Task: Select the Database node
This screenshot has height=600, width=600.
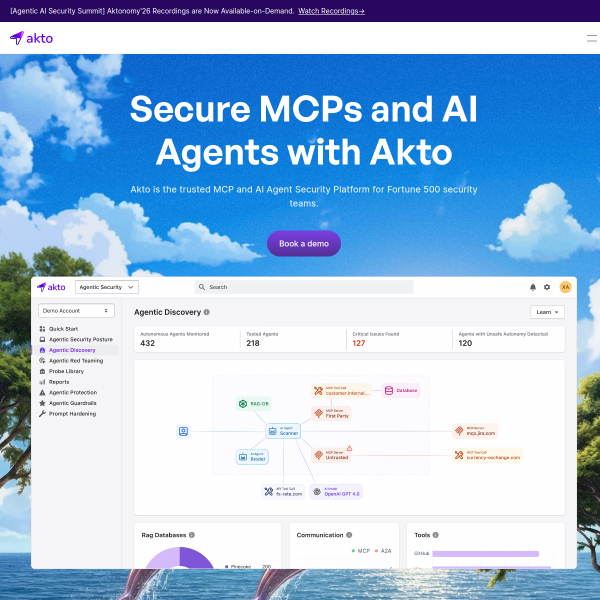Action: pyautogui.click(x=401, y=390)
